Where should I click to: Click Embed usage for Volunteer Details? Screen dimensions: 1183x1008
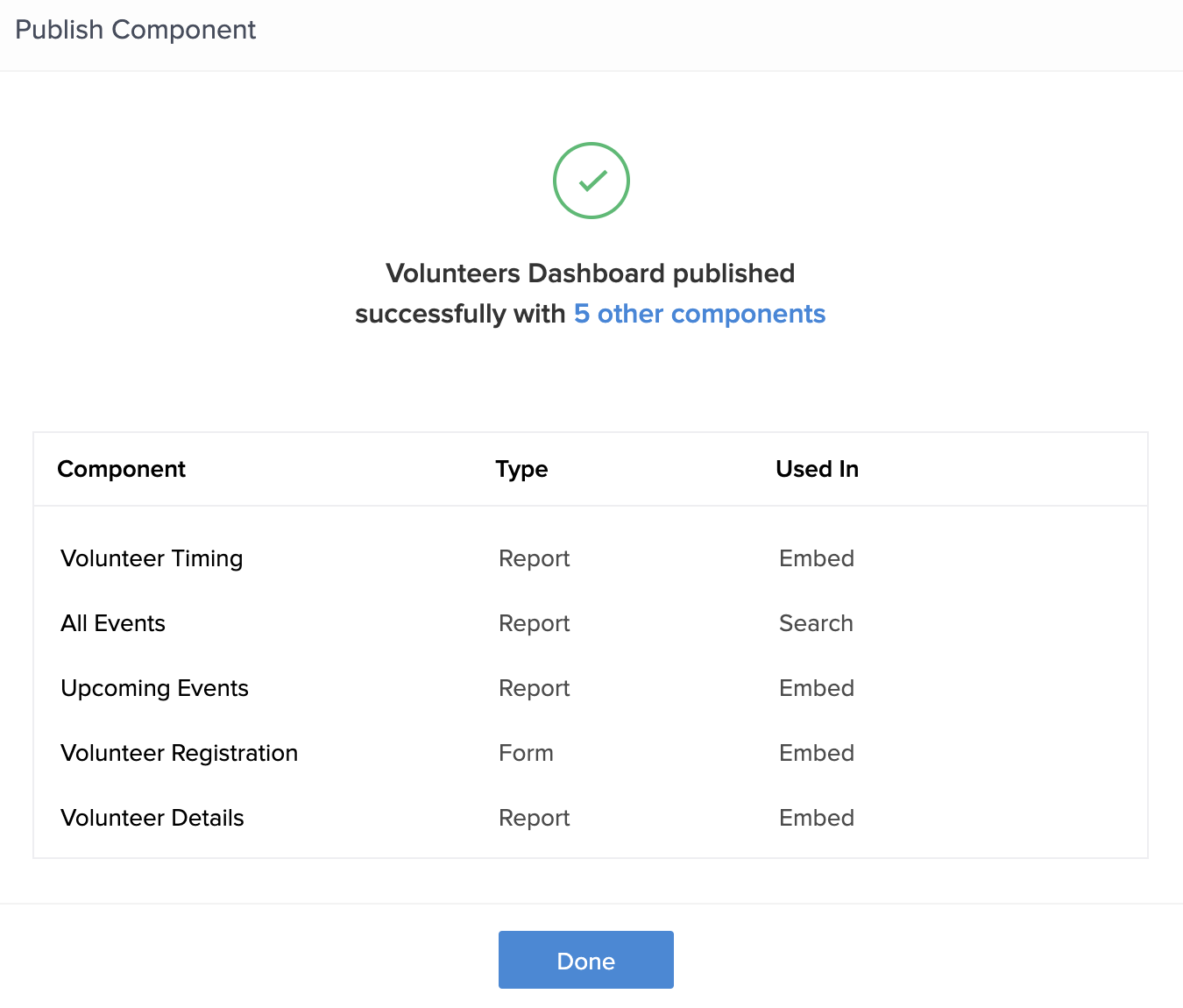[x=816, y=818]
